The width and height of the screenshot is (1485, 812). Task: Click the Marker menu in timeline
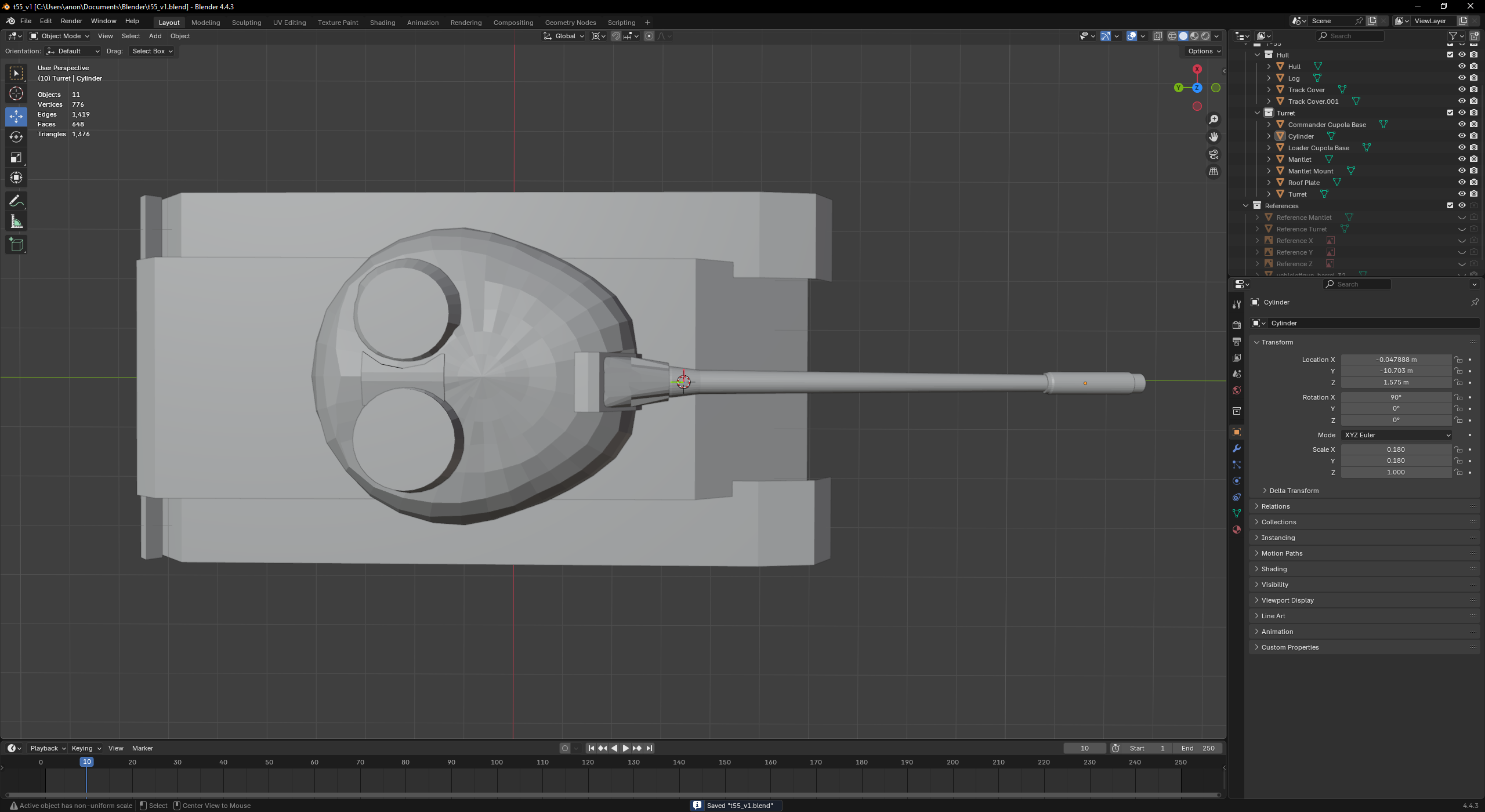point(142,748)
